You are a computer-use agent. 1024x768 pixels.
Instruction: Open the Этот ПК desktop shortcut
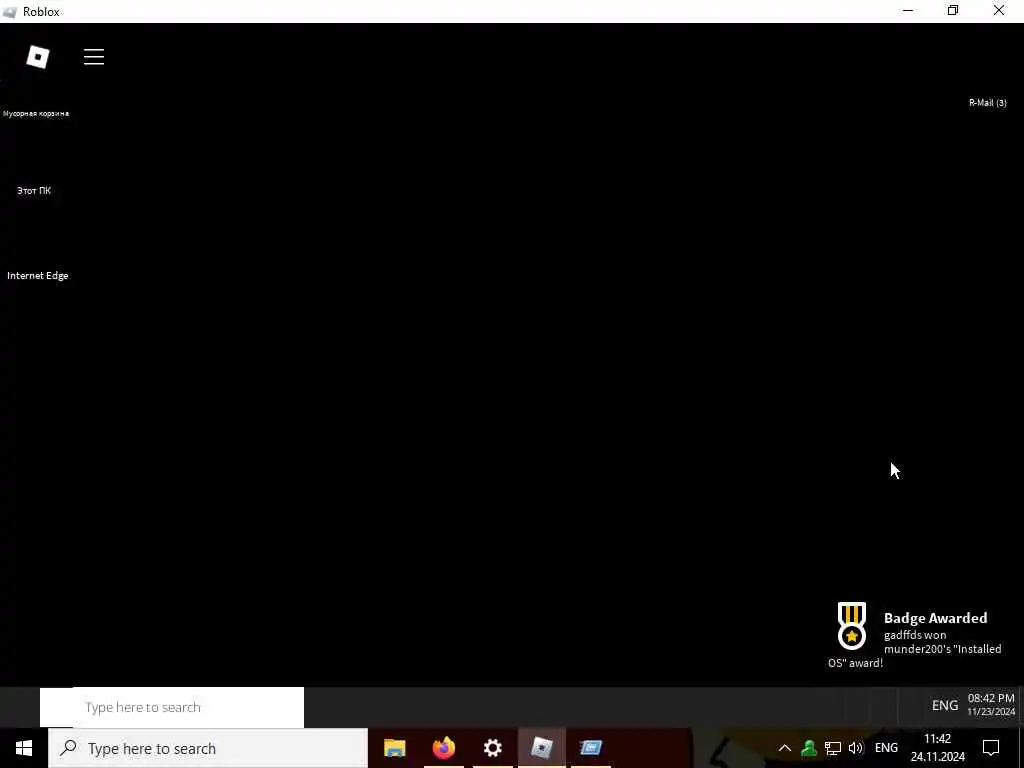tap(34, 191)
